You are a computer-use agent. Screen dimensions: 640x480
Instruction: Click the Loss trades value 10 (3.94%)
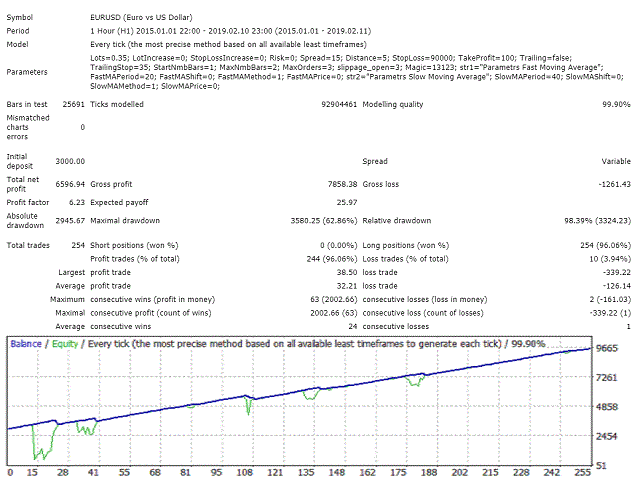tap(610, 259)
